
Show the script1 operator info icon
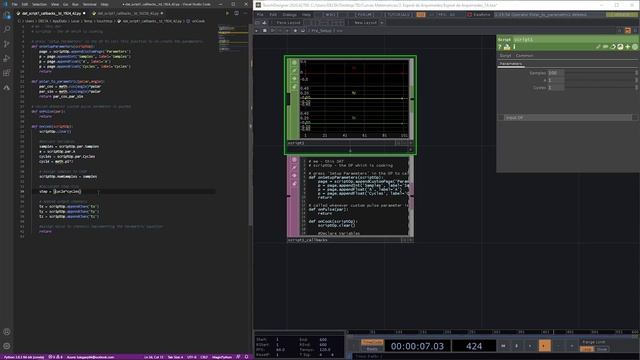(x=514, y=47)
